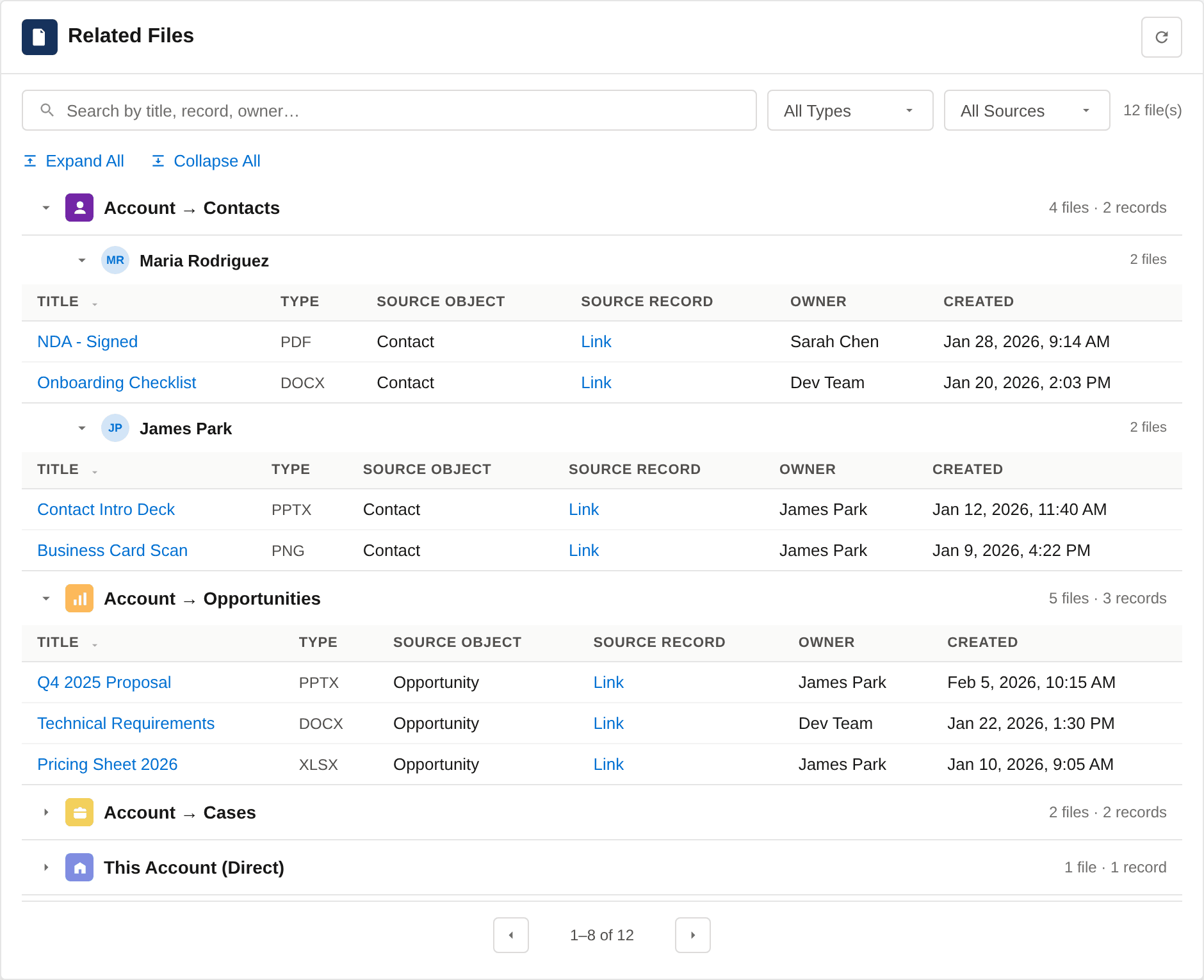Click the 12 file(s) count label
1204x980 pixels.
point(1152,110)
